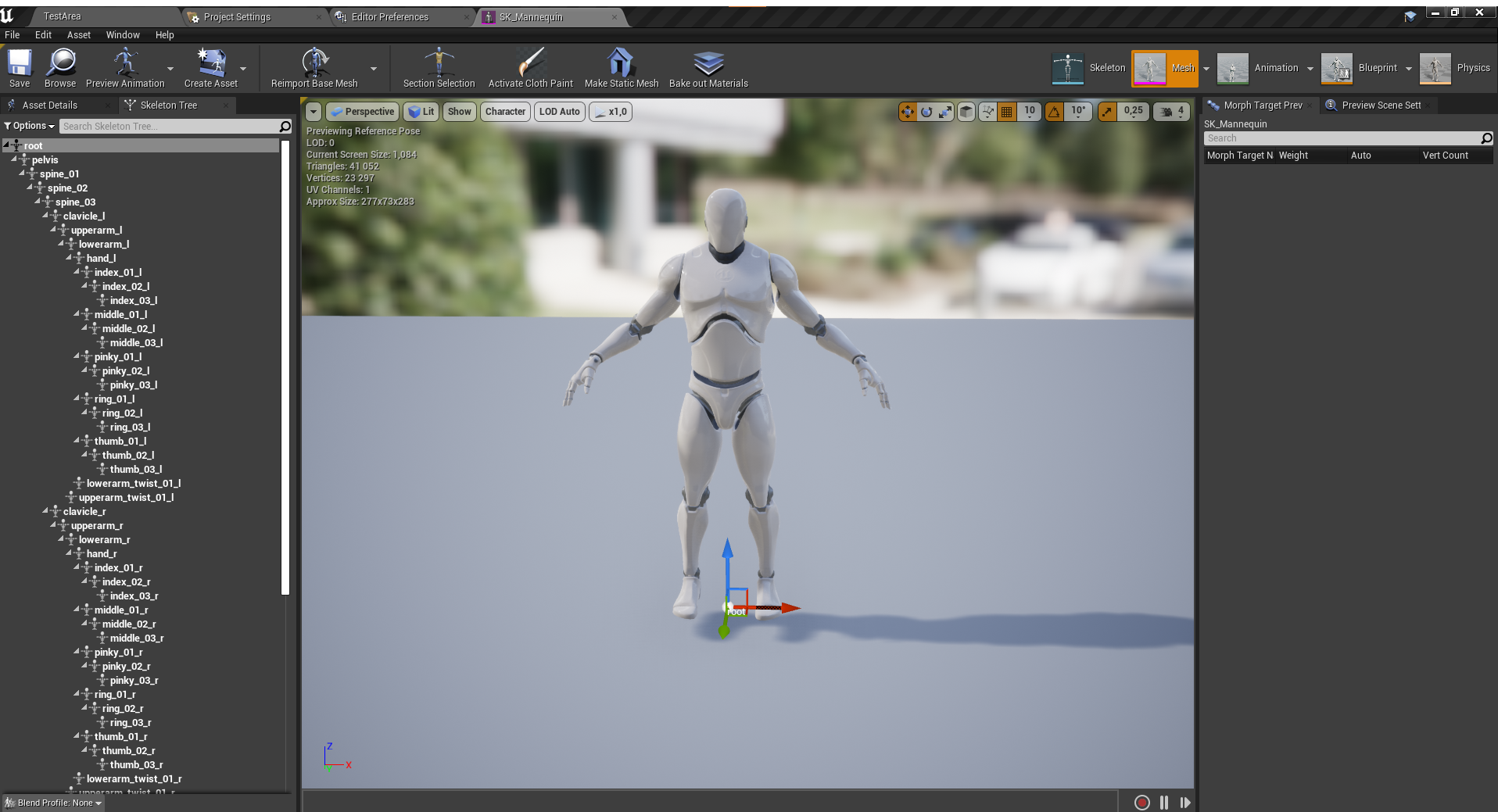Viewport: 1498px width, 812px height.
Task: Browse to asset in Content Browser
Action: pyautogui.click(x=60, y=68)
